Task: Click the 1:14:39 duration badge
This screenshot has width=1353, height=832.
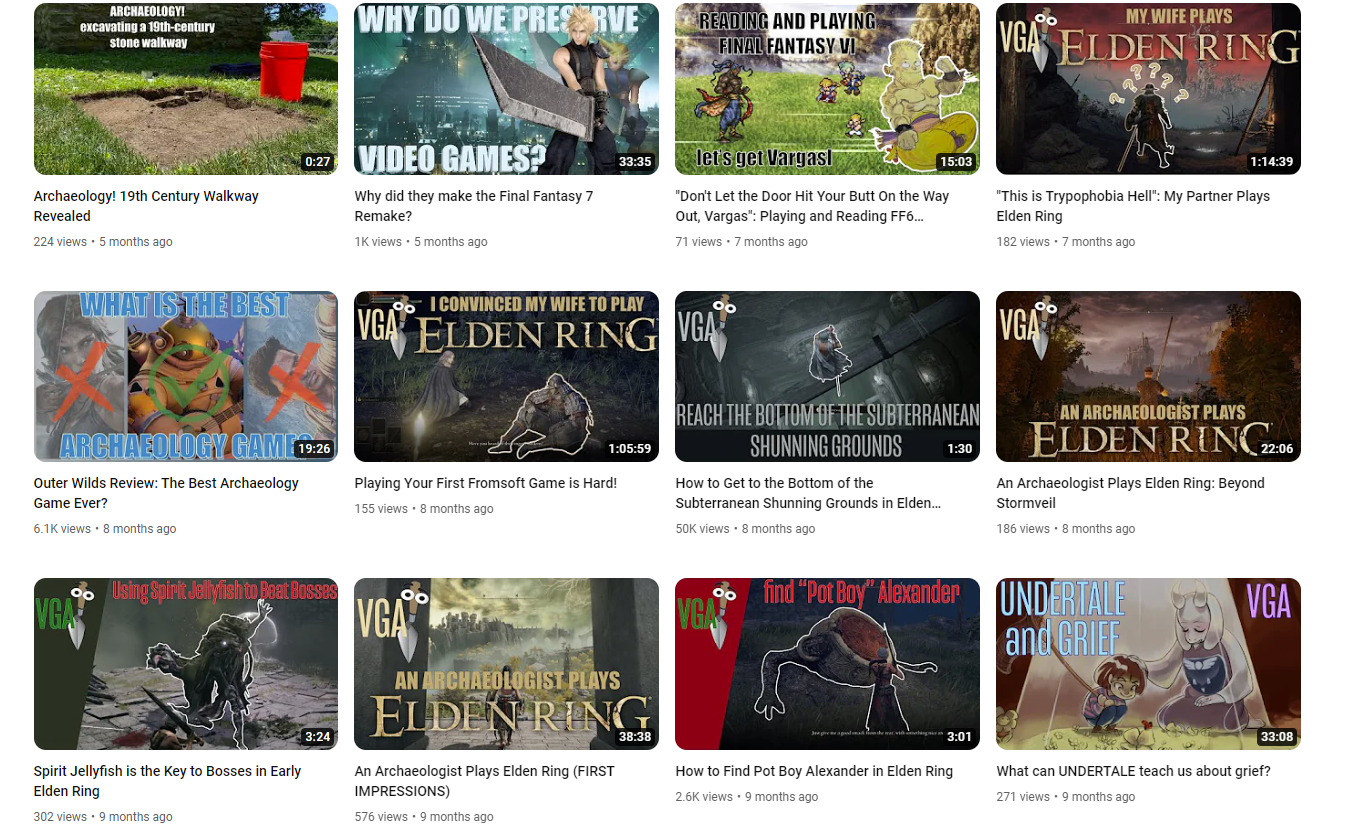Action: 1271,162
